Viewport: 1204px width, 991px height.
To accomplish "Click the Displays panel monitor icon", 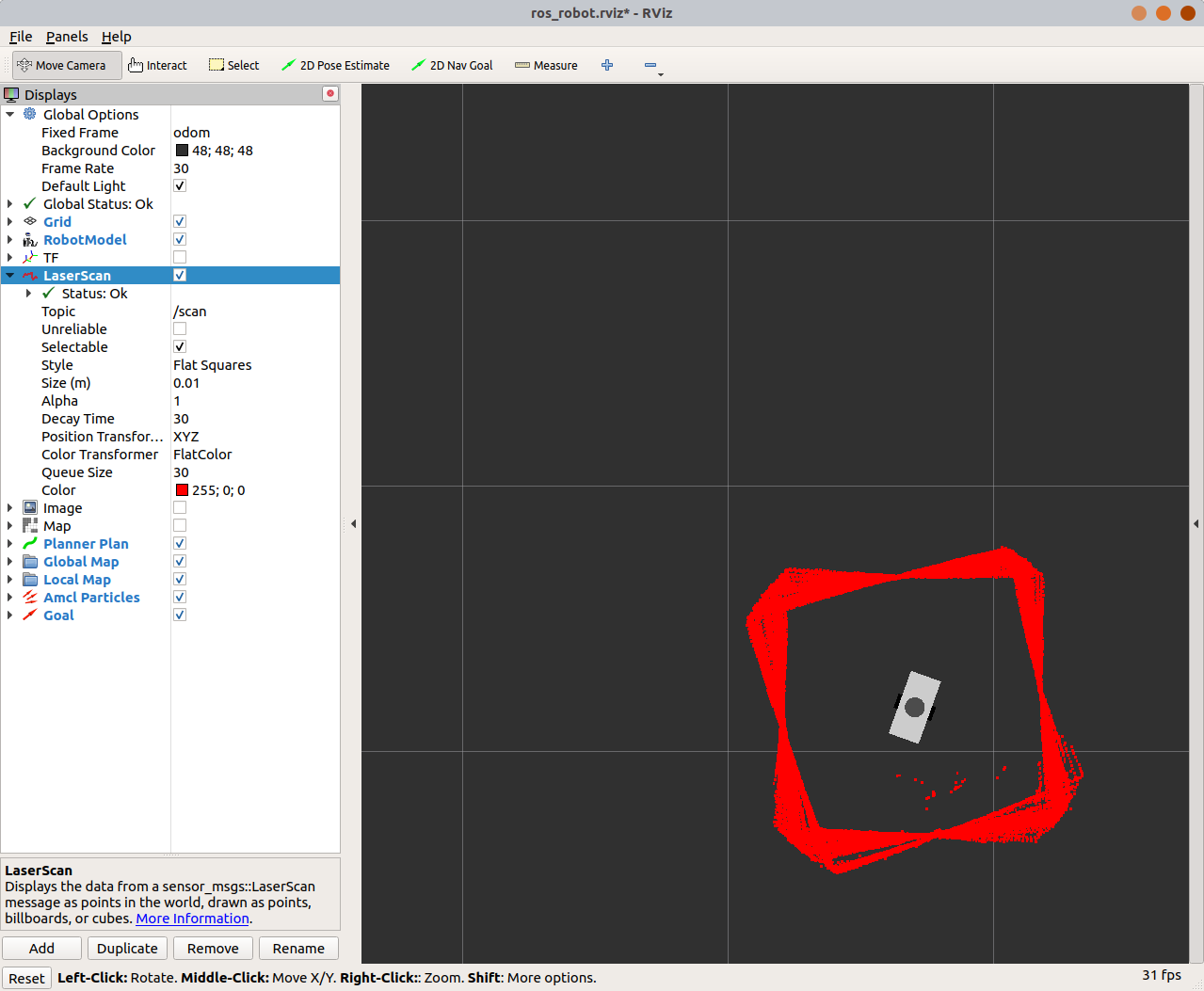I will pyautogui.click(x=11, y=94).
